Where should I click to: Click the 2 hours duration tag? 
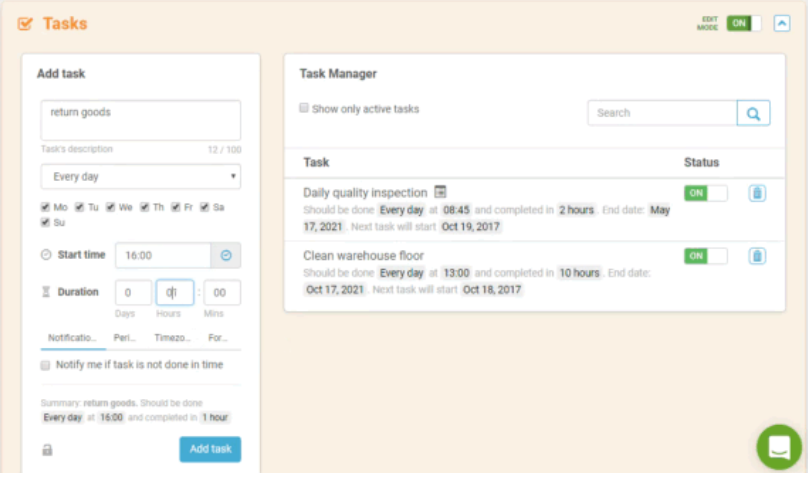tap(577, 210)
